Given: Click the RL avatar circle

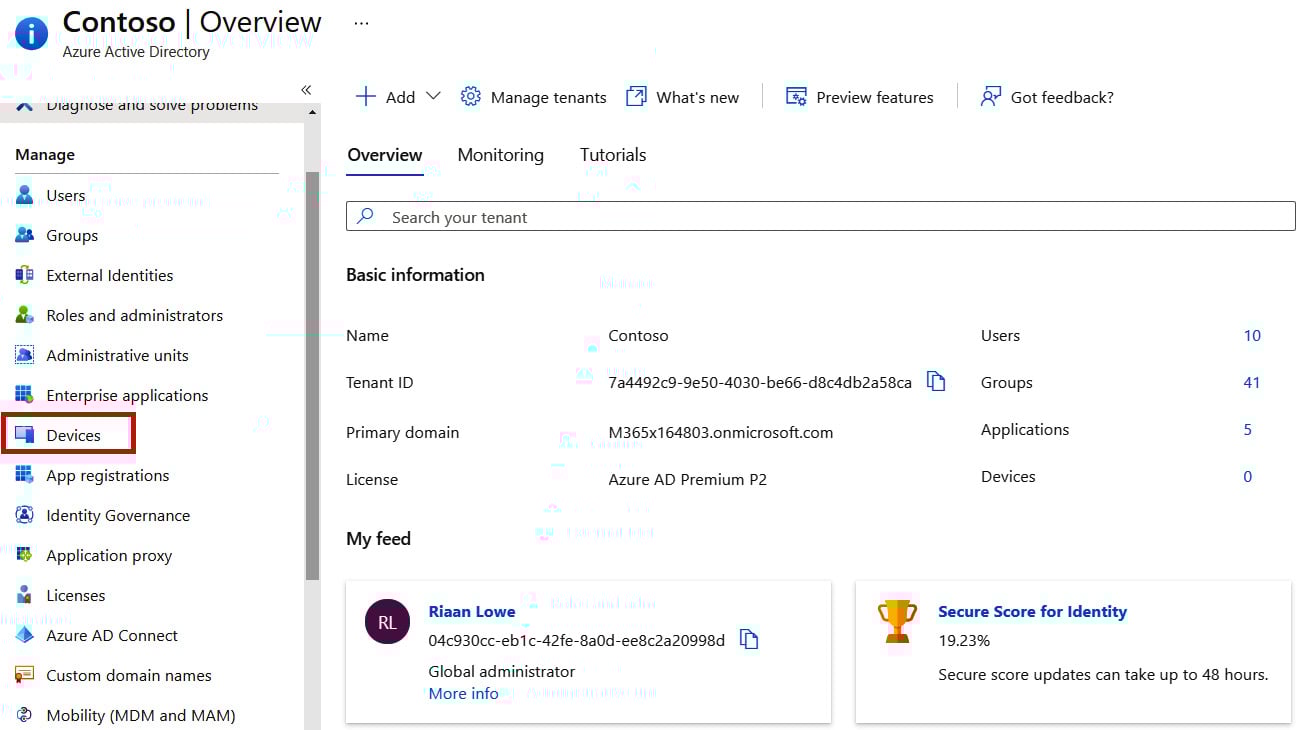Looking at the screenshot, I should 388,622.
